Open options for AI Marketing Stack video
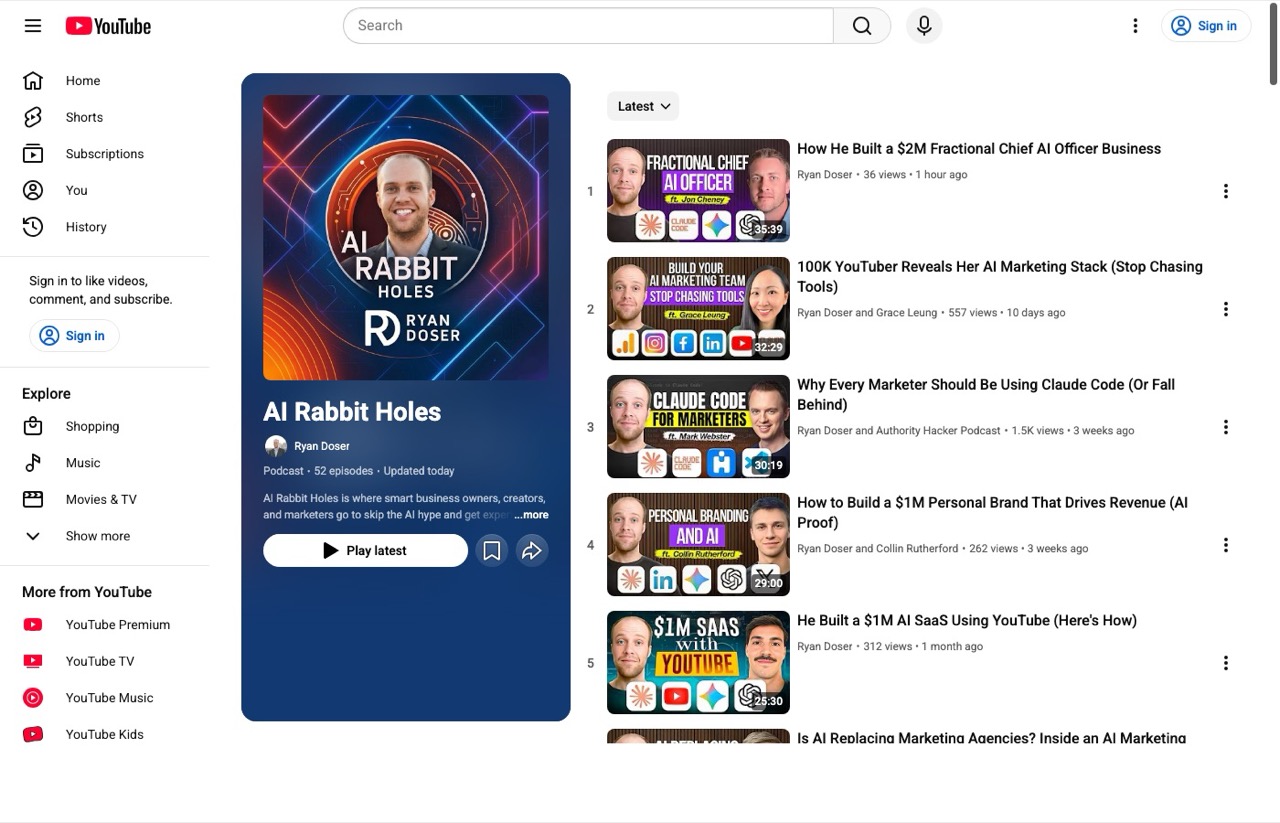The width and height of the screenshot is (1280, 823). (x=1225, y=309)
